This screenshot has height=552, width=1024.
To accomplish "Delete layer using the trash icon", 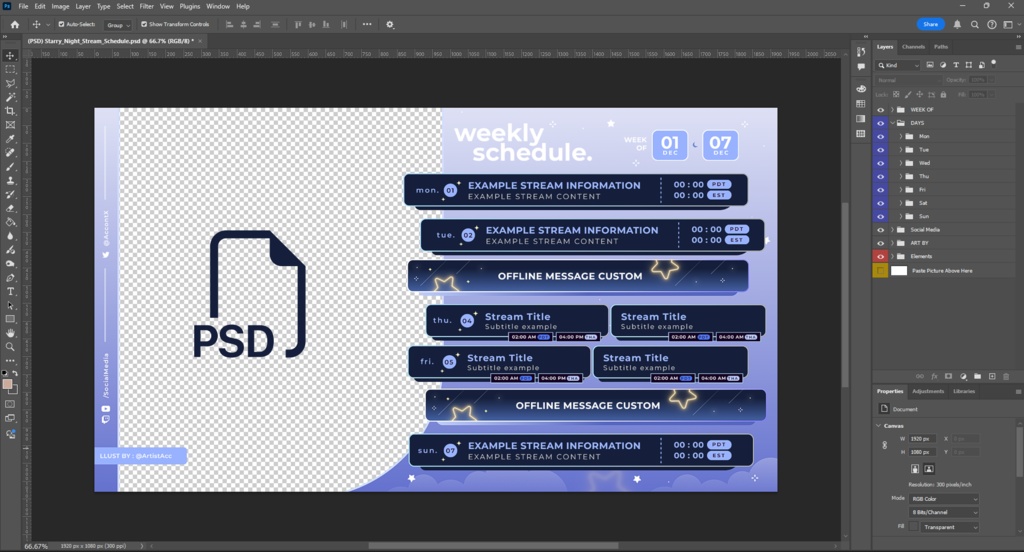I will [x=1006, y=376].
